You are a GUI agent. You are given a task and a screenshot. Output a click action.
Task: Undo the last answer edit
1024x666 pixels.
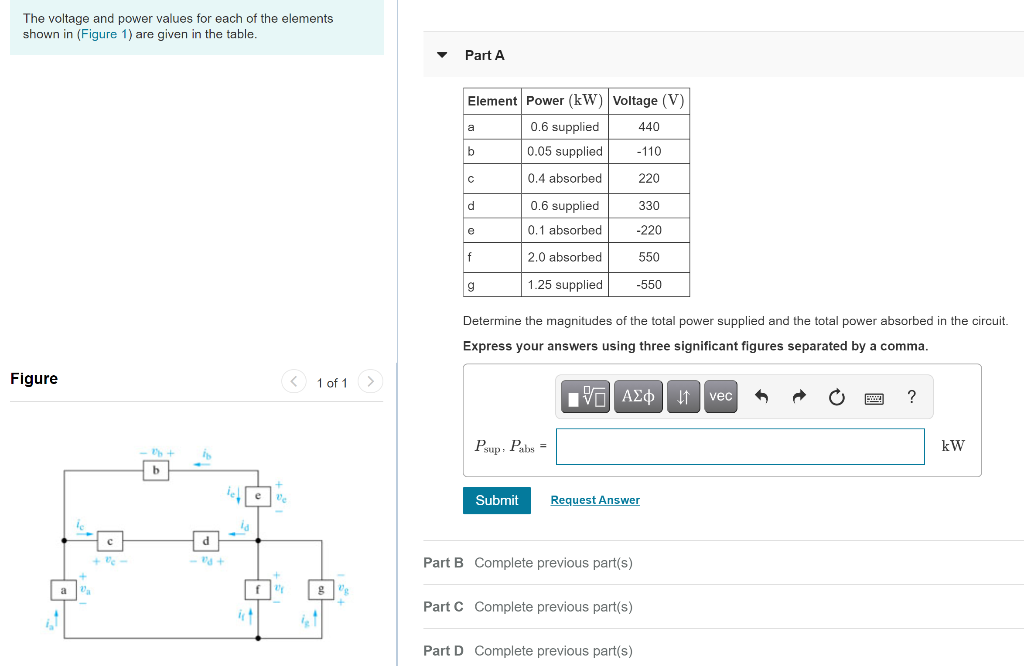point(763,396)
